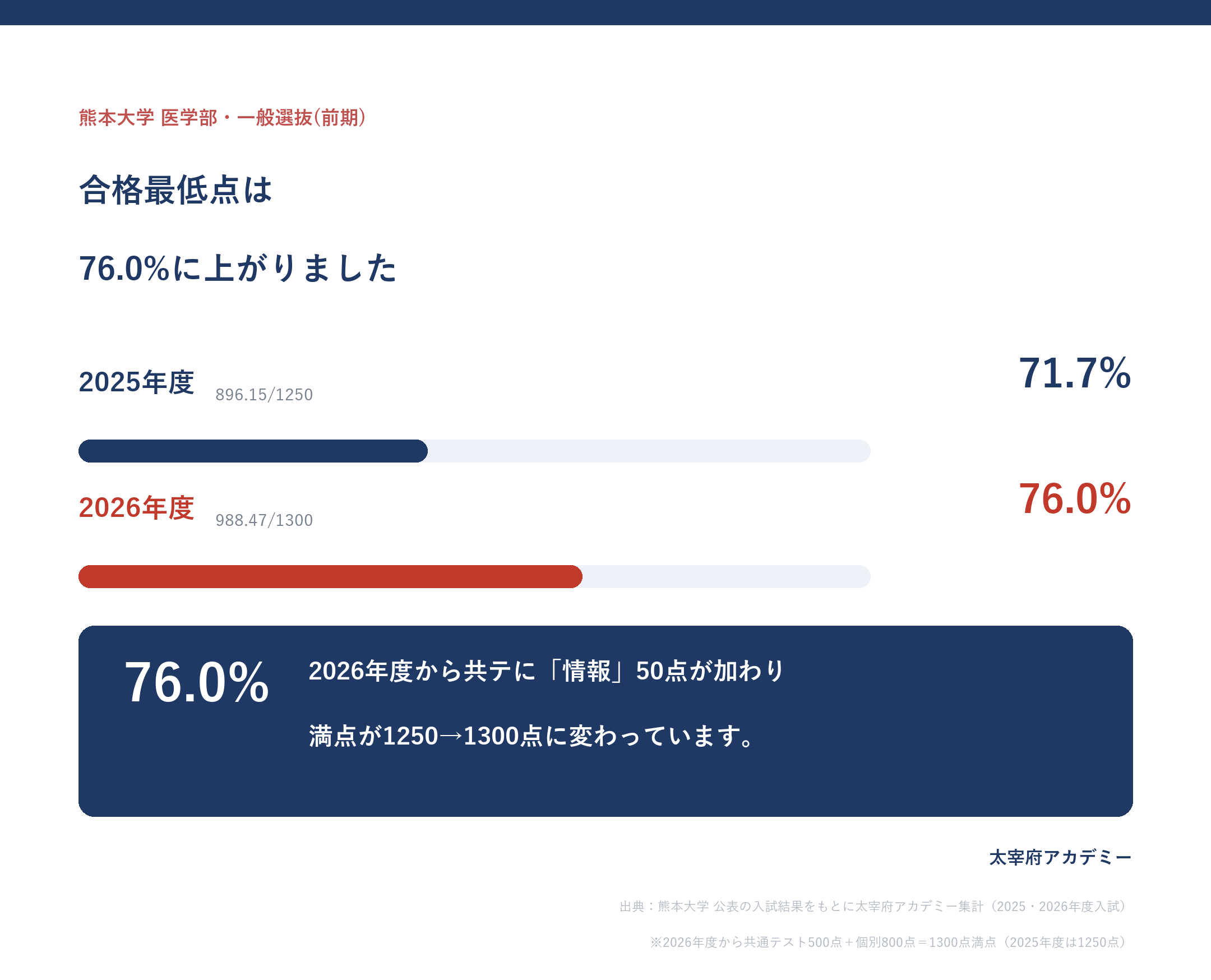Viewport: 1211px width, 980px height.
Task: Select the 「情報」50点が加わり line
Action: pyautogui.click(x=547, y=671)
